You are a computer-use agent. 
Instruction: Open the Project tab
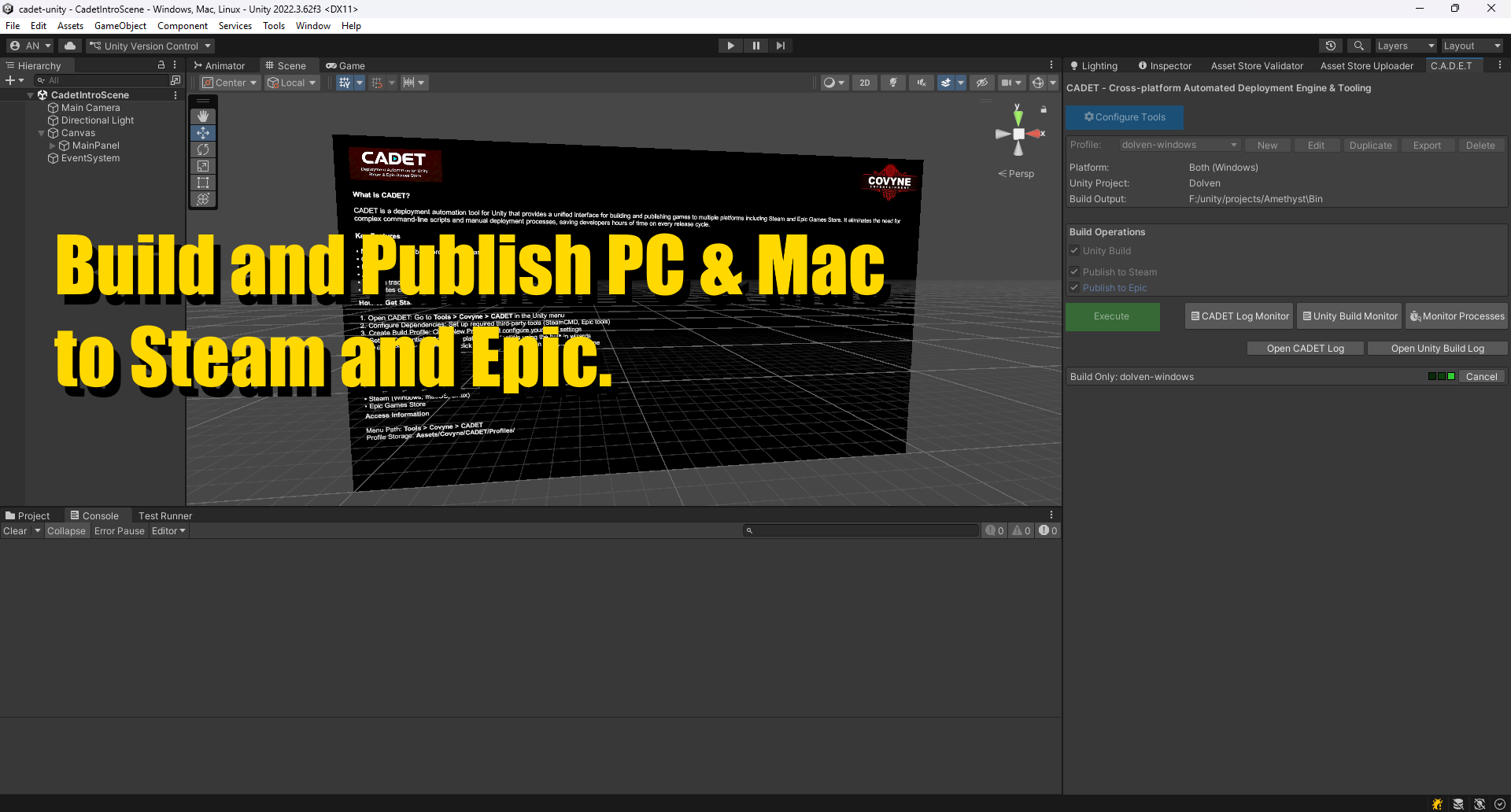pos(28,515)
